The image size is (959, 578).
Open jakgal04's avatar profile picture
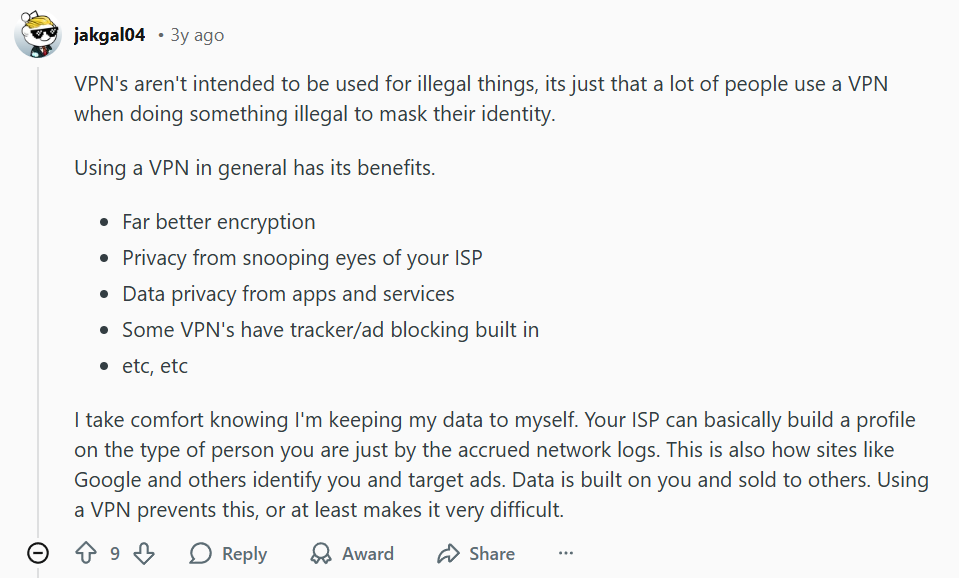pyautogui.click(x=38, y=36)
